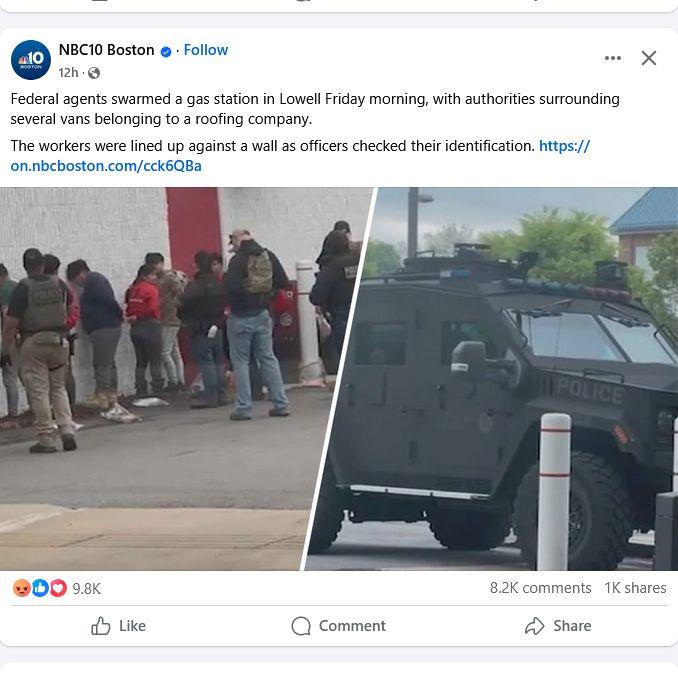Dismiss the post with the X button
Viewport: 678px width, 673px height.
[649, 58]
